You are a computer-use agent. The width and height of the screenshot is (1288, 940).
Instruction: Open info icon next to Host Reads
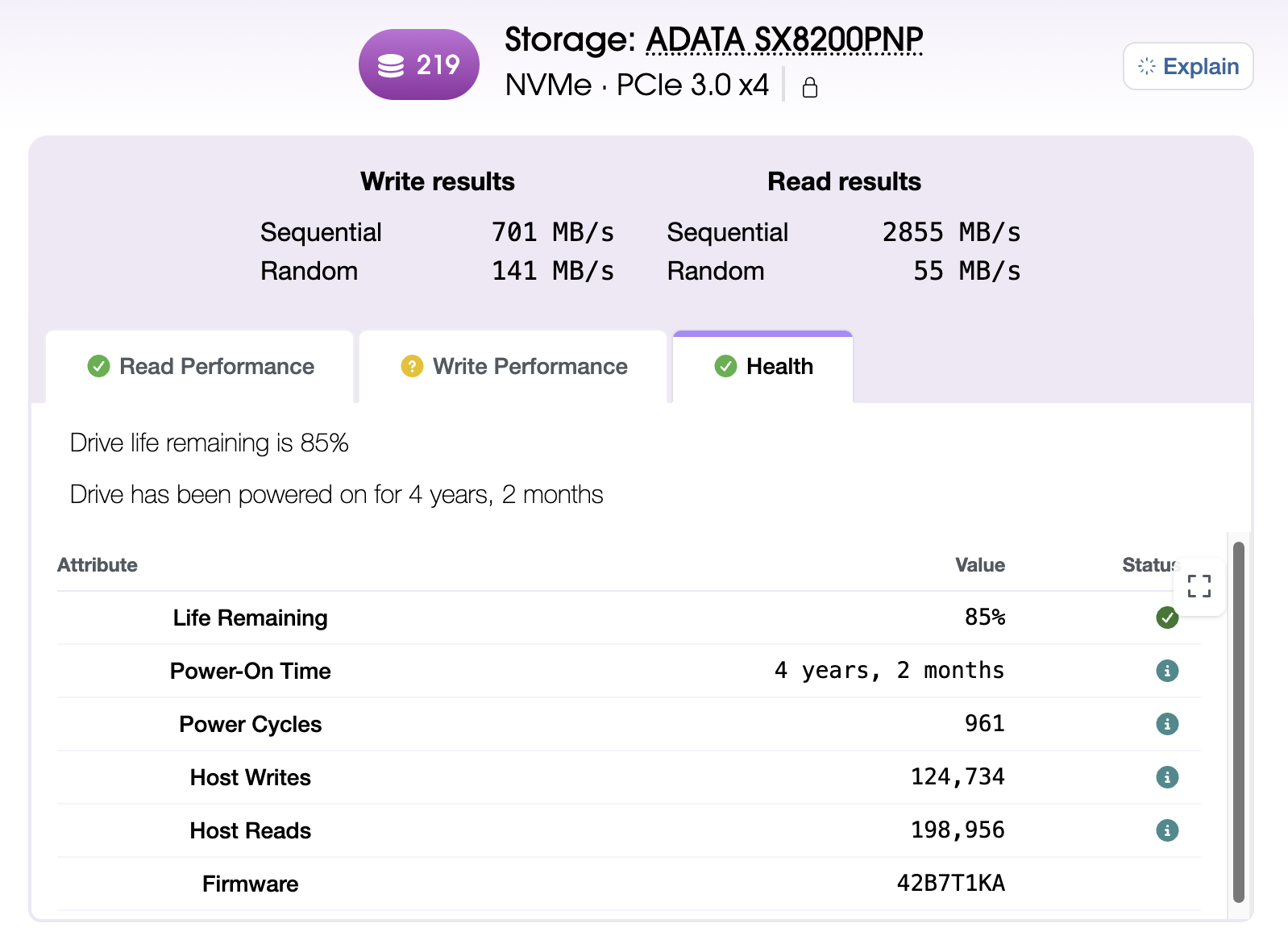[x=1168, y=830]
